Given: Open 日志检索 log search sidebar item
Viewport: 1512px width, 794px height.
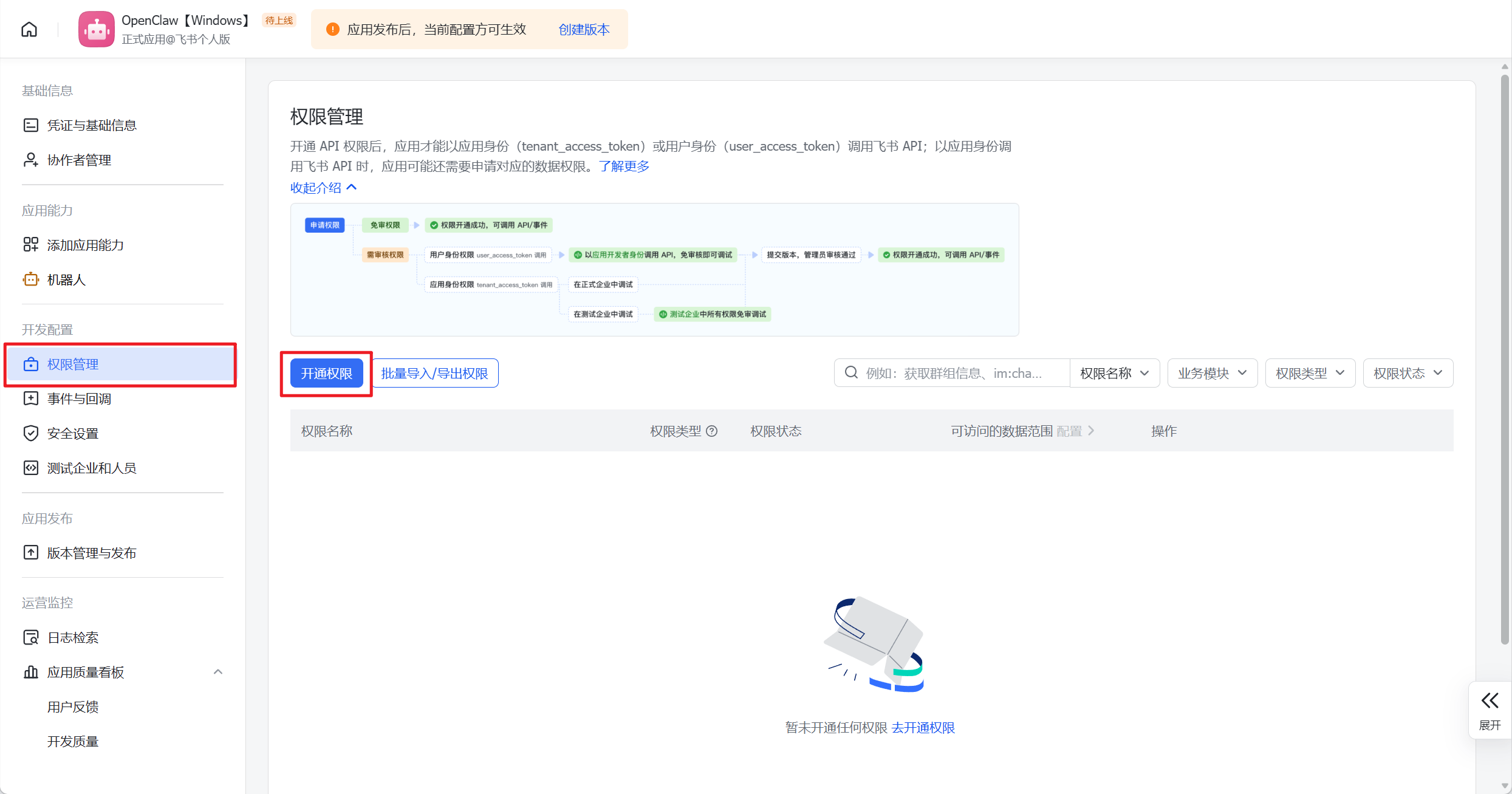Looking at the screenshot, I should pos(72,637).
